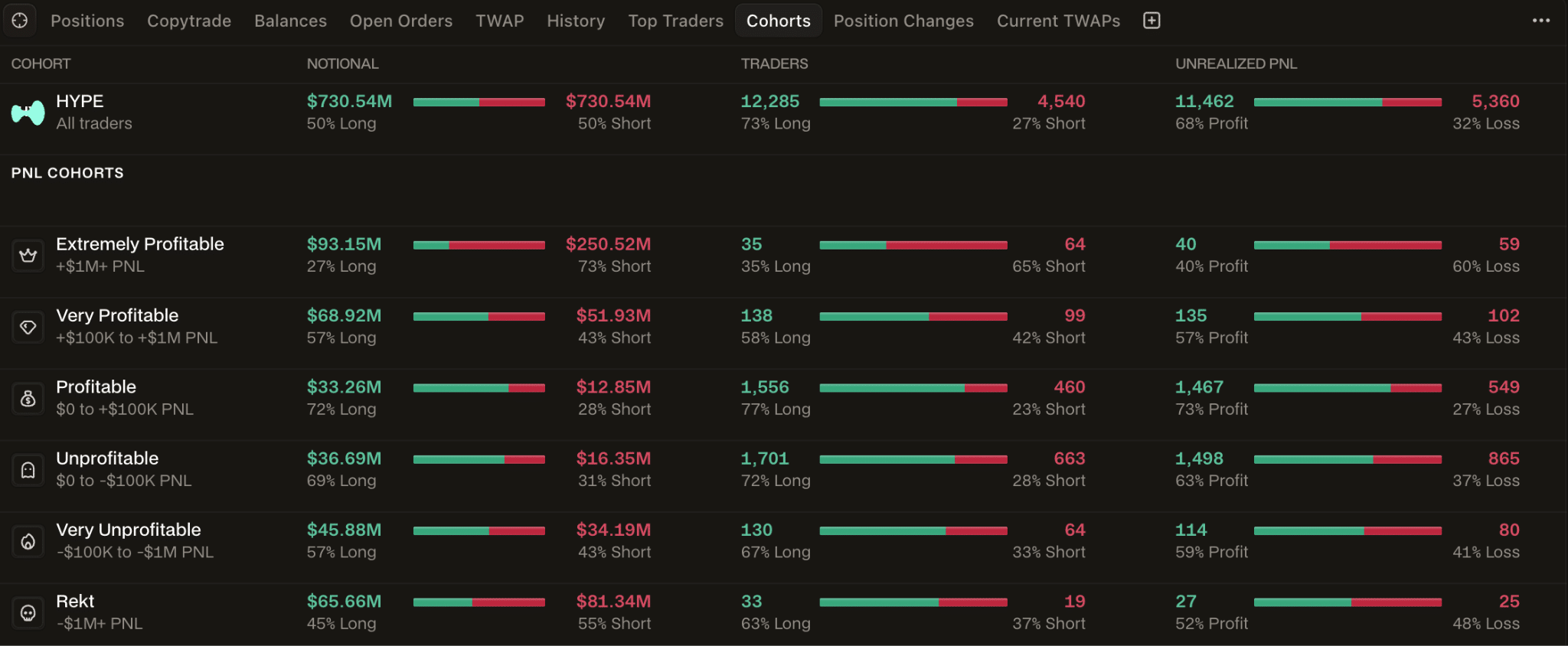Open the Copytrade tab

189,21
